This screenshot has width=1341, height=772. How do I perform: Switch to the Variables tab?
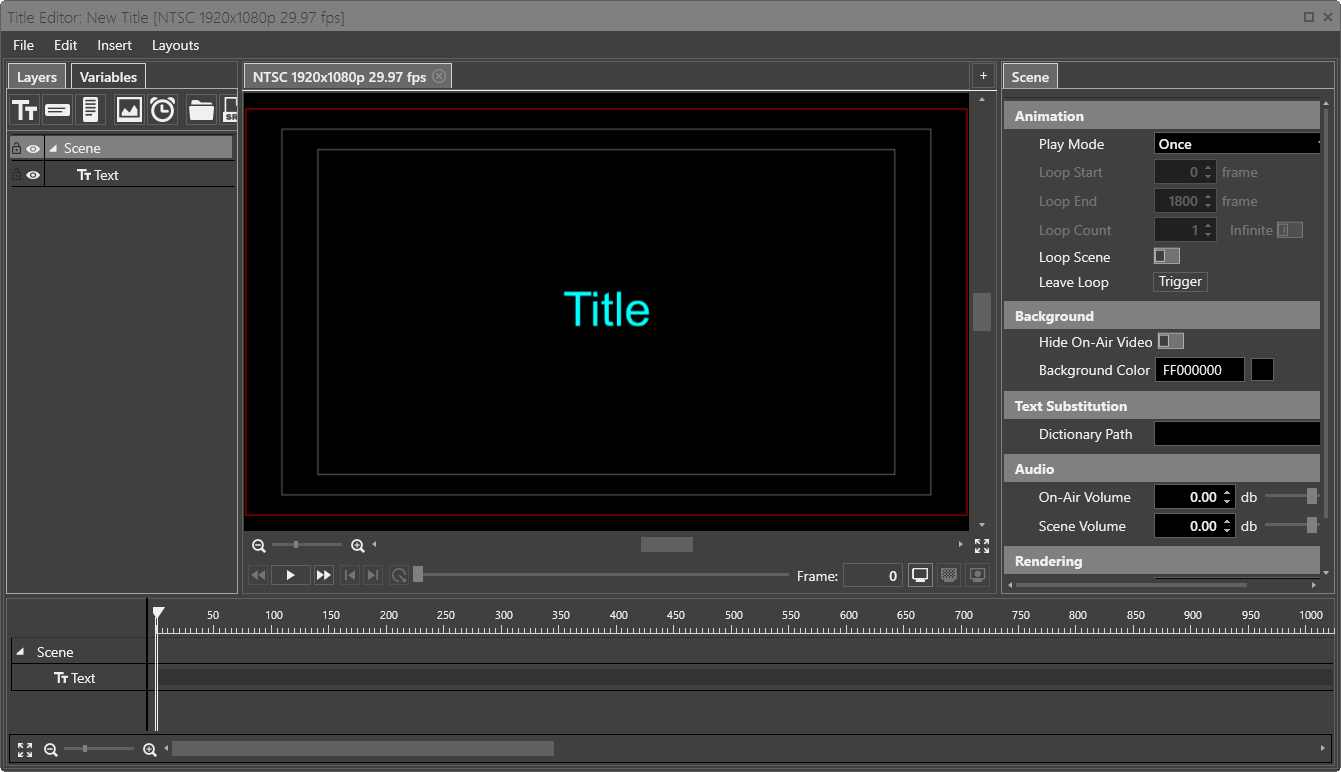[x=108, y=77]
